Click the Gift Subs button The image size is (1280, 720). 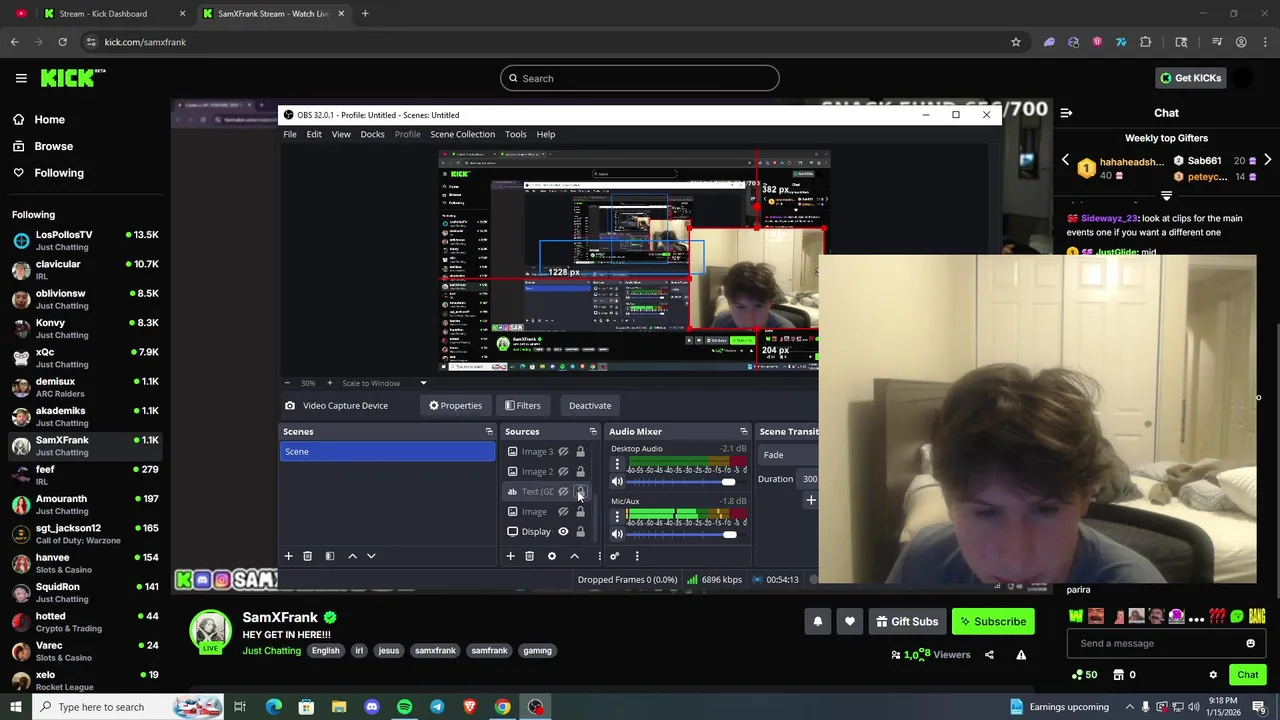pos(907,622)
